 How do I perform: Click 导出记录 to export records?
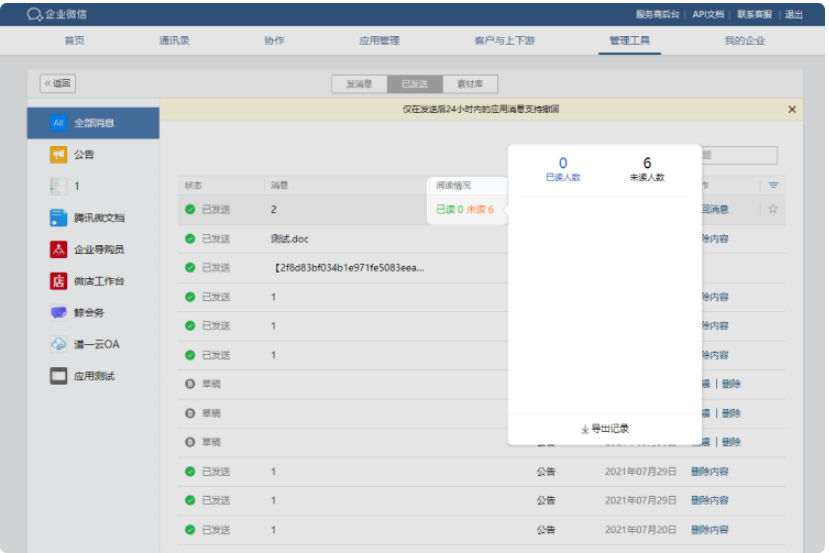click(x=605, y=429)
